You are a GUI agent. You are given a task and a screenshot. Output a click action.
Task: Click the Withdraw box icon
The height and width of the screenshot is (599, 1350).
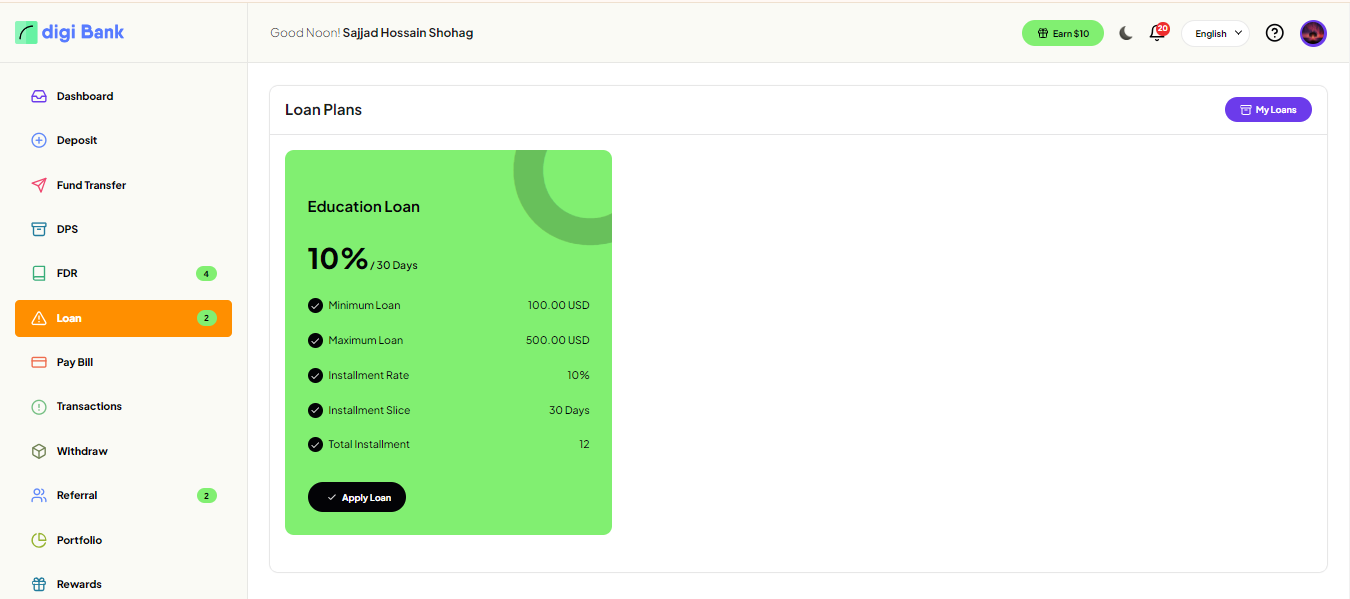pos(39,451)
